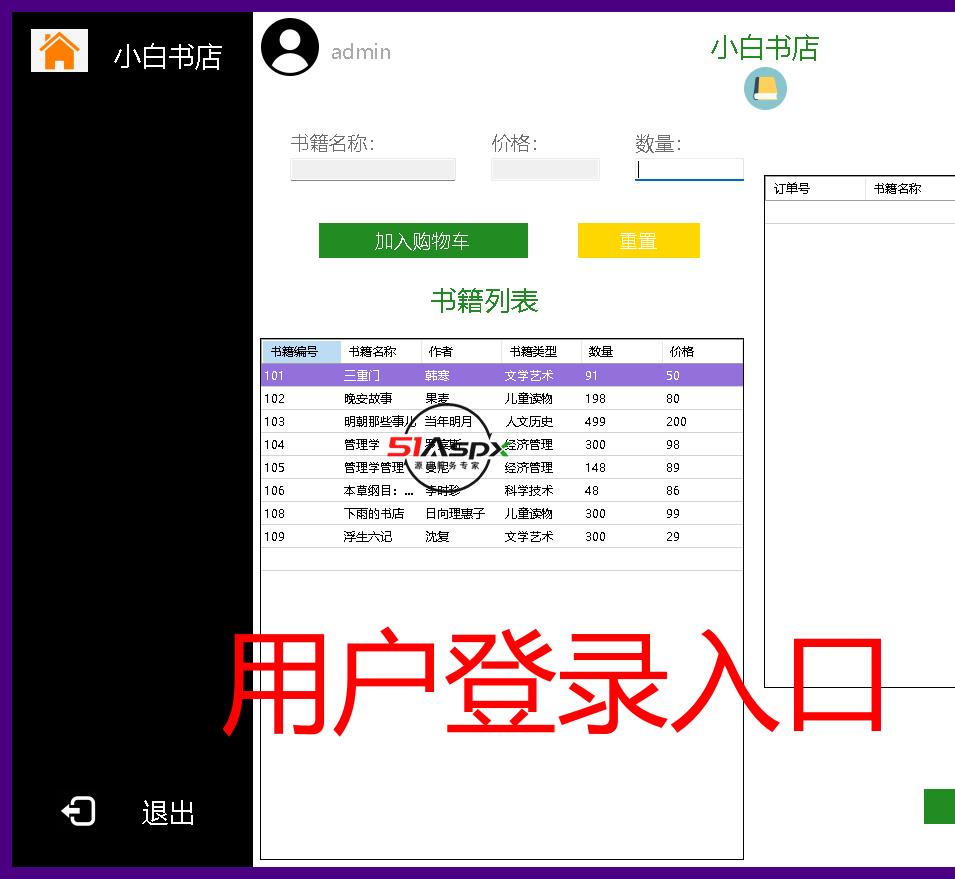This screenshot has height=879, width=955.
Task: Click the 书籍编号 column header
Action: (301, 351)
